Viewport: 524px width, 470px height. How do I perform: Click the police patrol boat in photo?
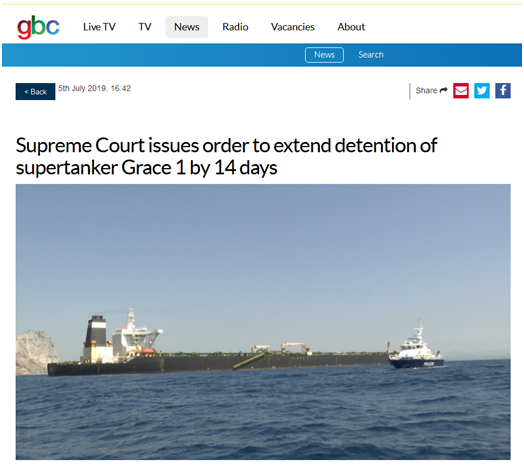coord(417,350)
